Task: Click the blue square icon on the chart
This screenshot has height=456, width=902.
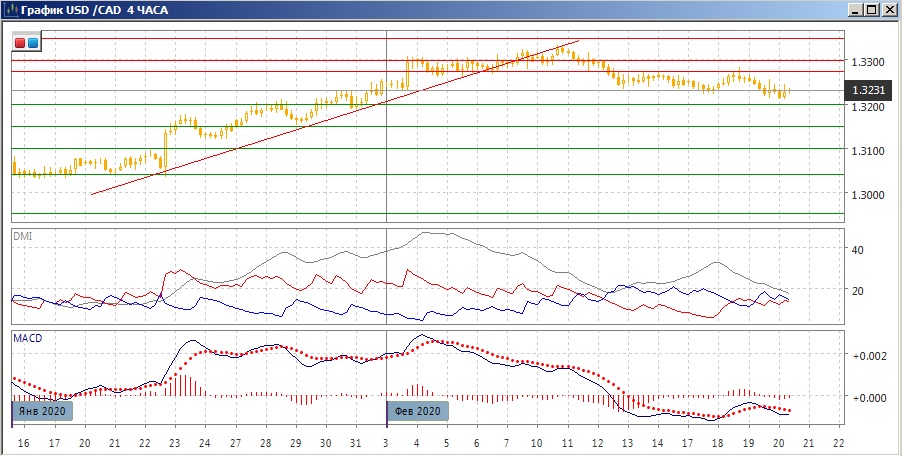Action: click(x=33, y=43)
